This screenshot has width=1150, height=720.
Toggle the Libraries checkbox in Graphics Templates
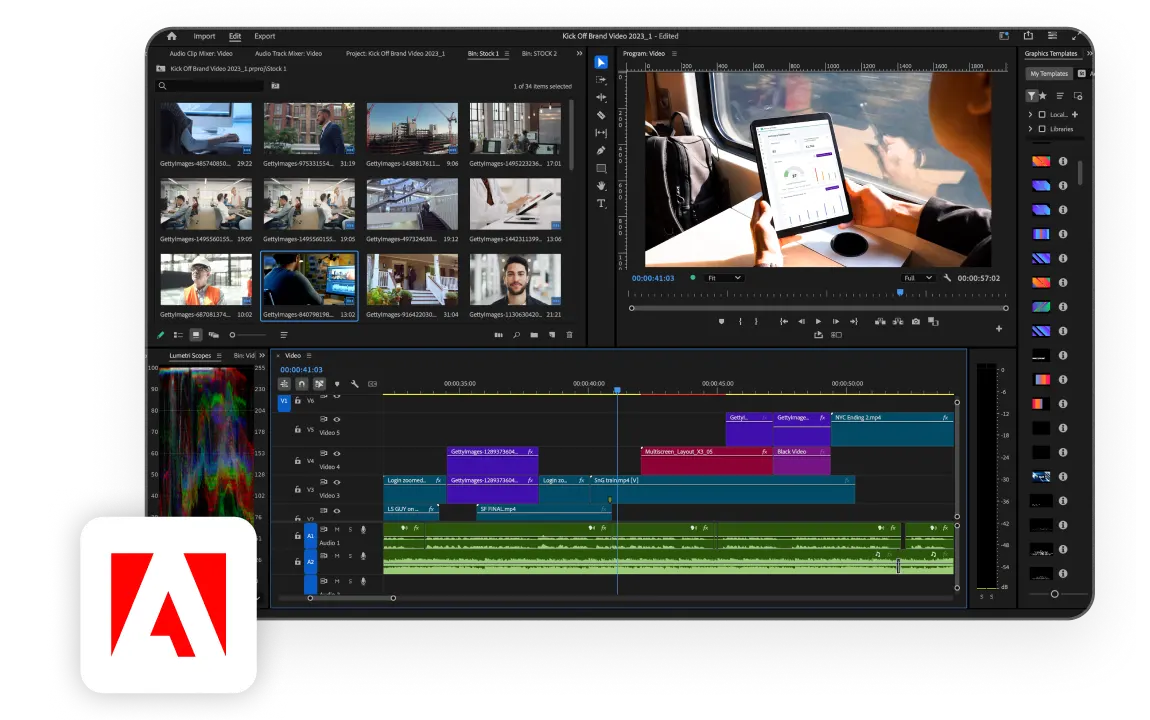1042,129
